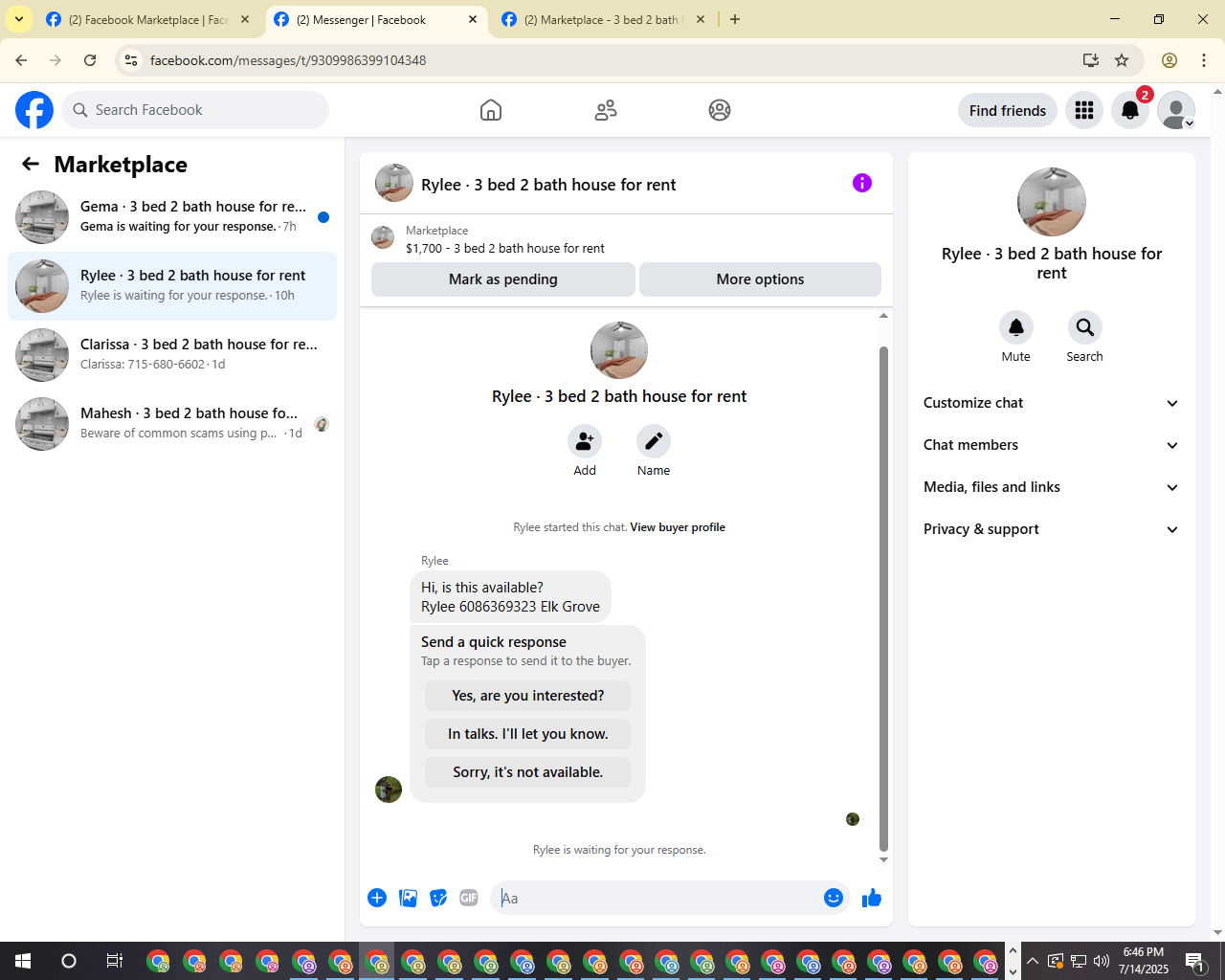
Task: Click the chat scrollbar down arrow
Action: [x=883, y=859]
